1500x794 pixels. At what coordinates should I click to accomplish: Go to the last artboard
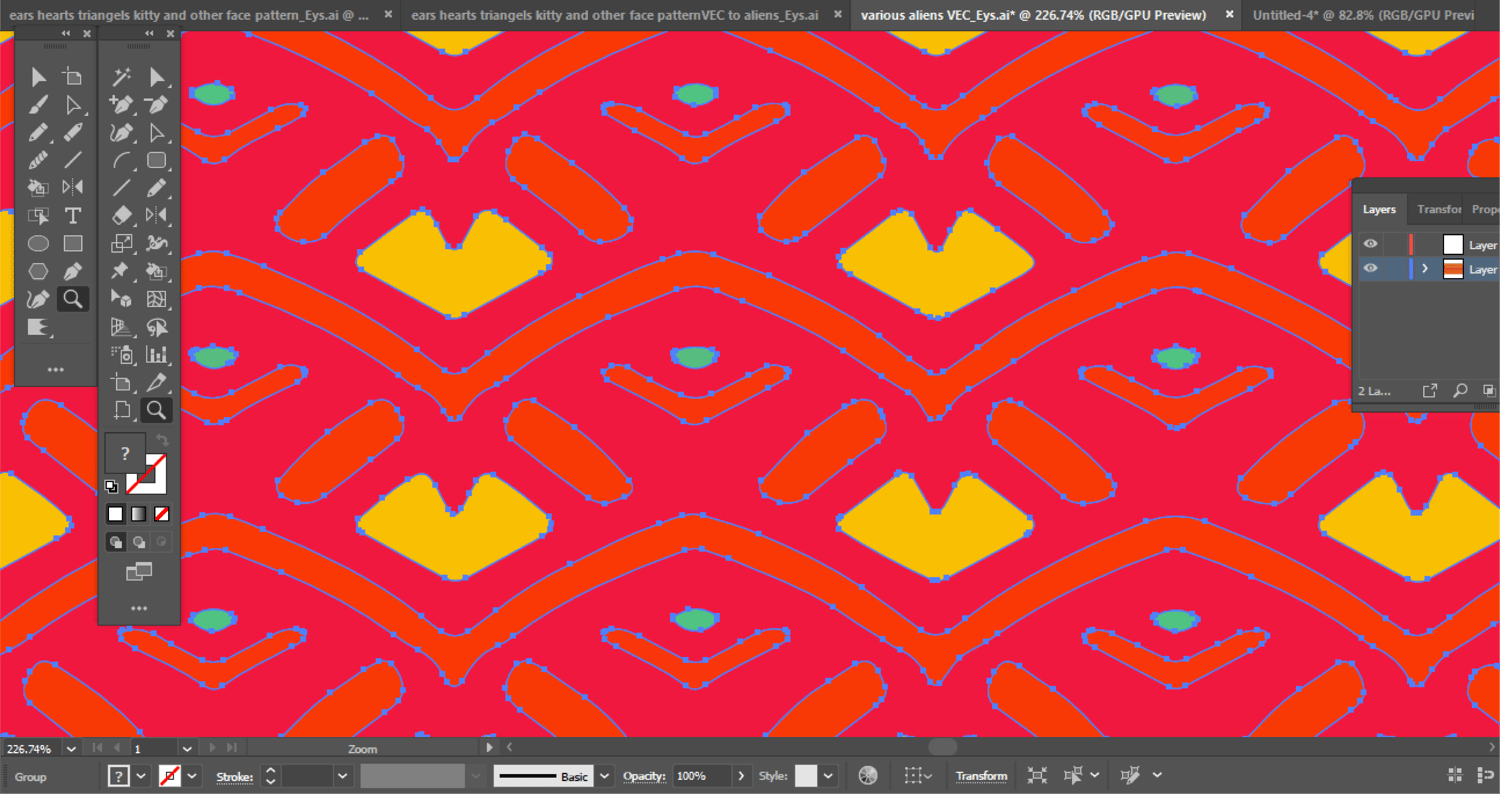232,748
